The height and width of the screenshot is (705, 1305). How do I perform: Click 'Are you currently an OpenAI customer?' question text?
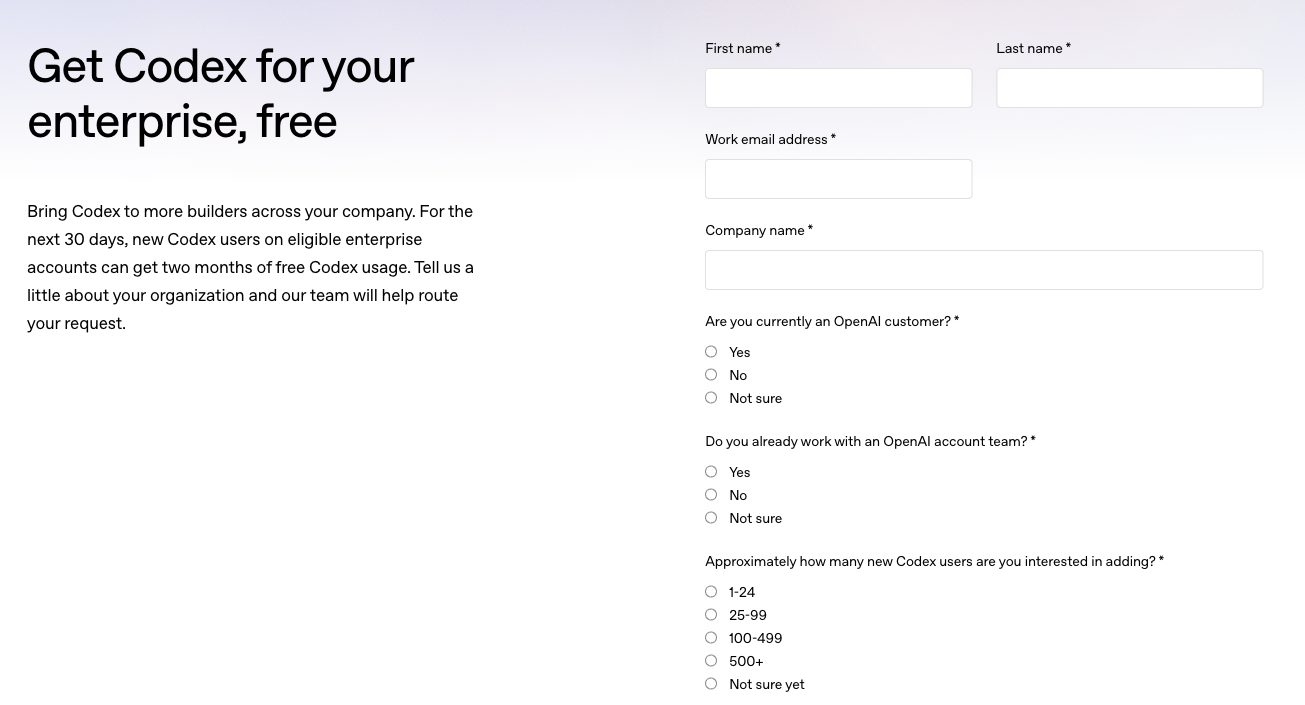(x=832, y=321)
